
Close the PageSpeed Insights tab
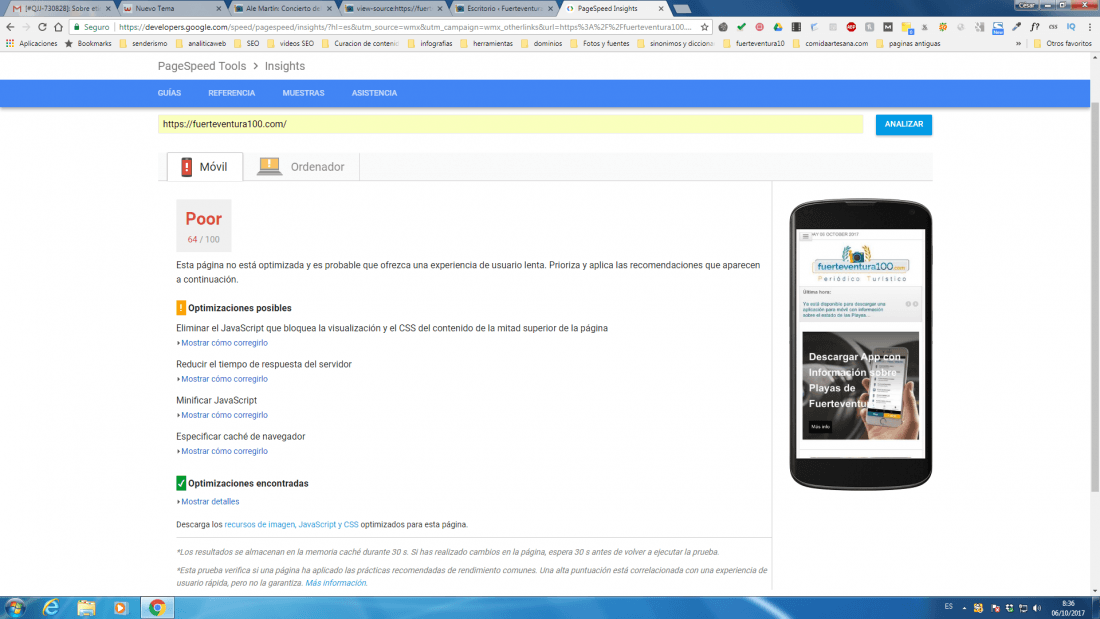click(x=661, y=8)
